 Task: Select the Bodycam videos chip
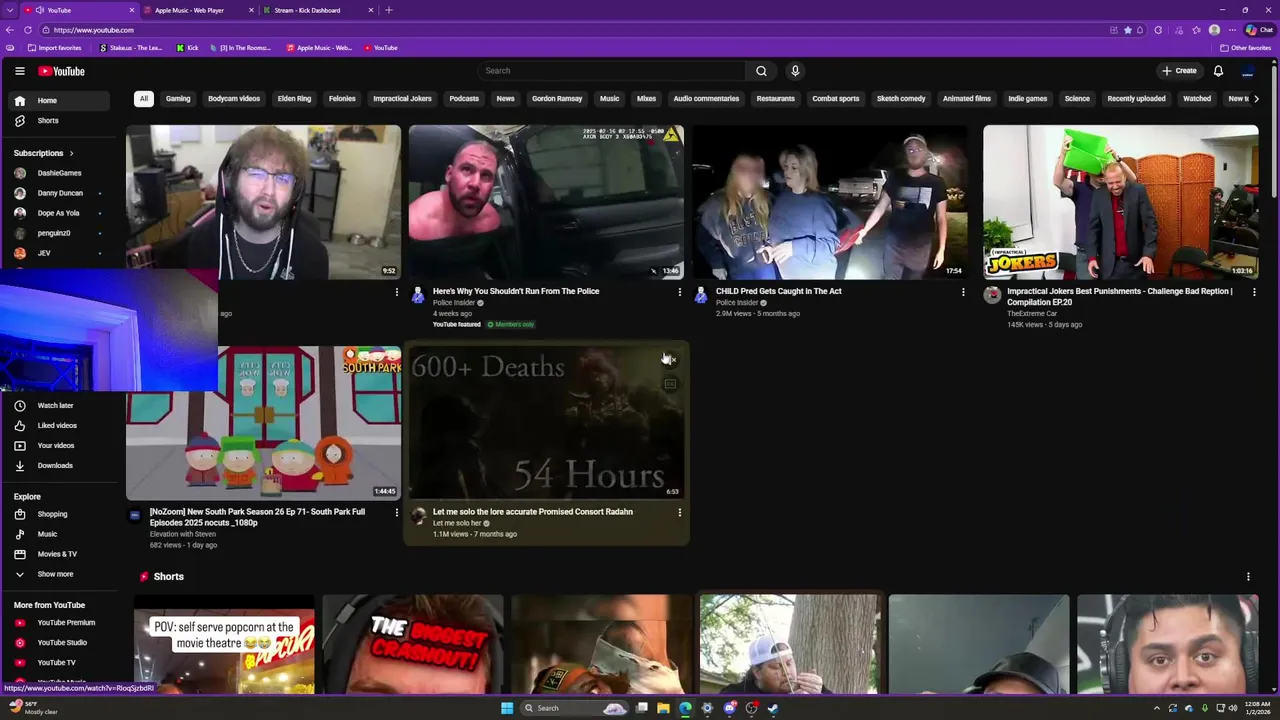point(234,99)
